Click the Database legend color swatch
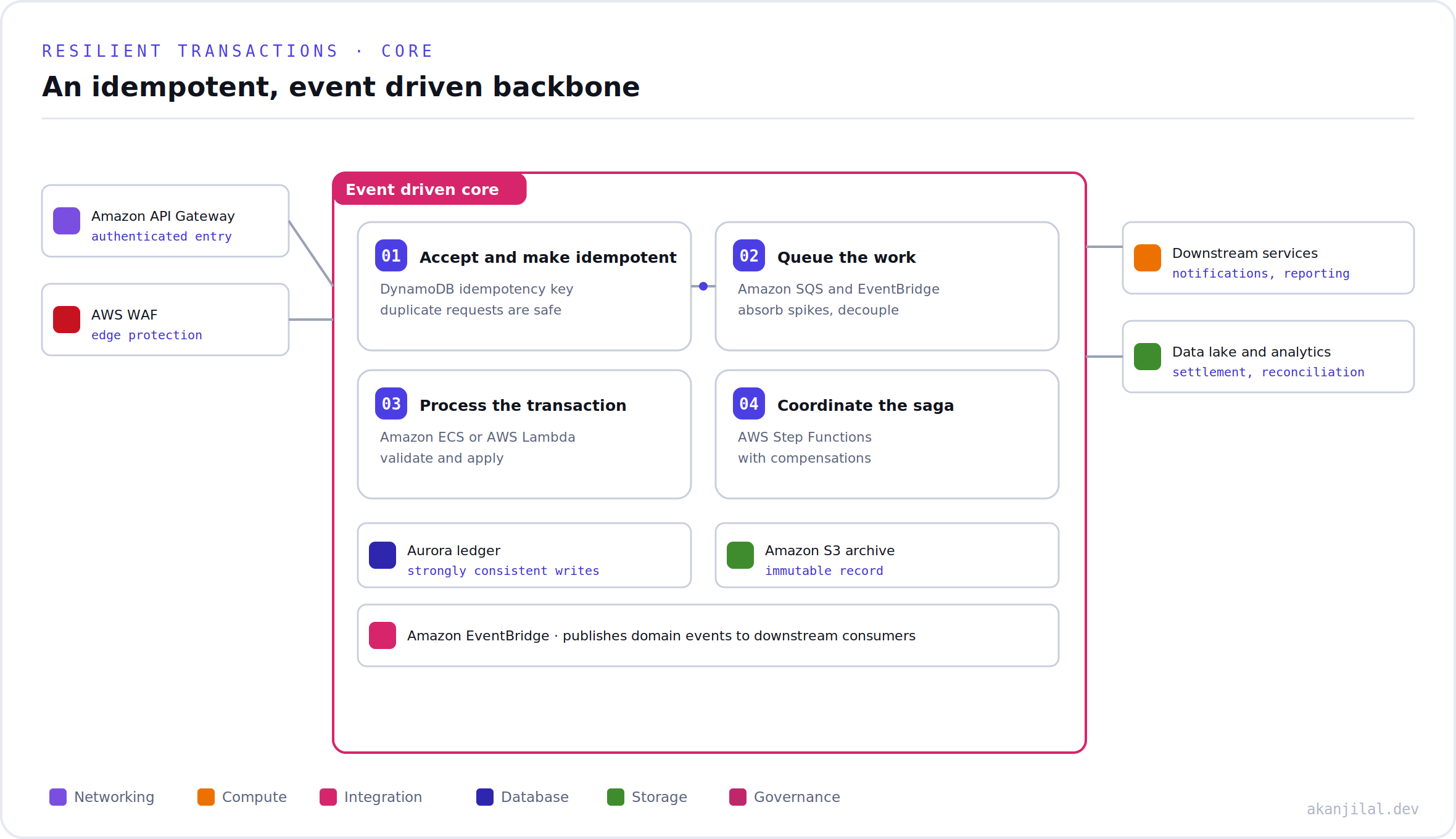 pos(485,797)
